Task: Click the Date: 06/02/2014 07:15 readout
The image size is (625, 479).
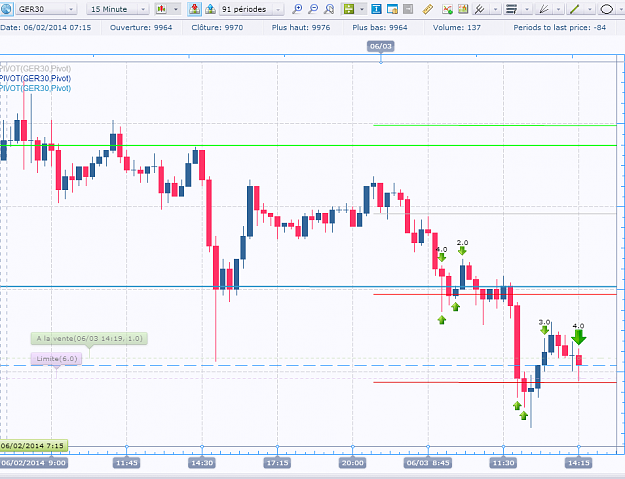Action: pyautogui.click(x=45, y=27)
